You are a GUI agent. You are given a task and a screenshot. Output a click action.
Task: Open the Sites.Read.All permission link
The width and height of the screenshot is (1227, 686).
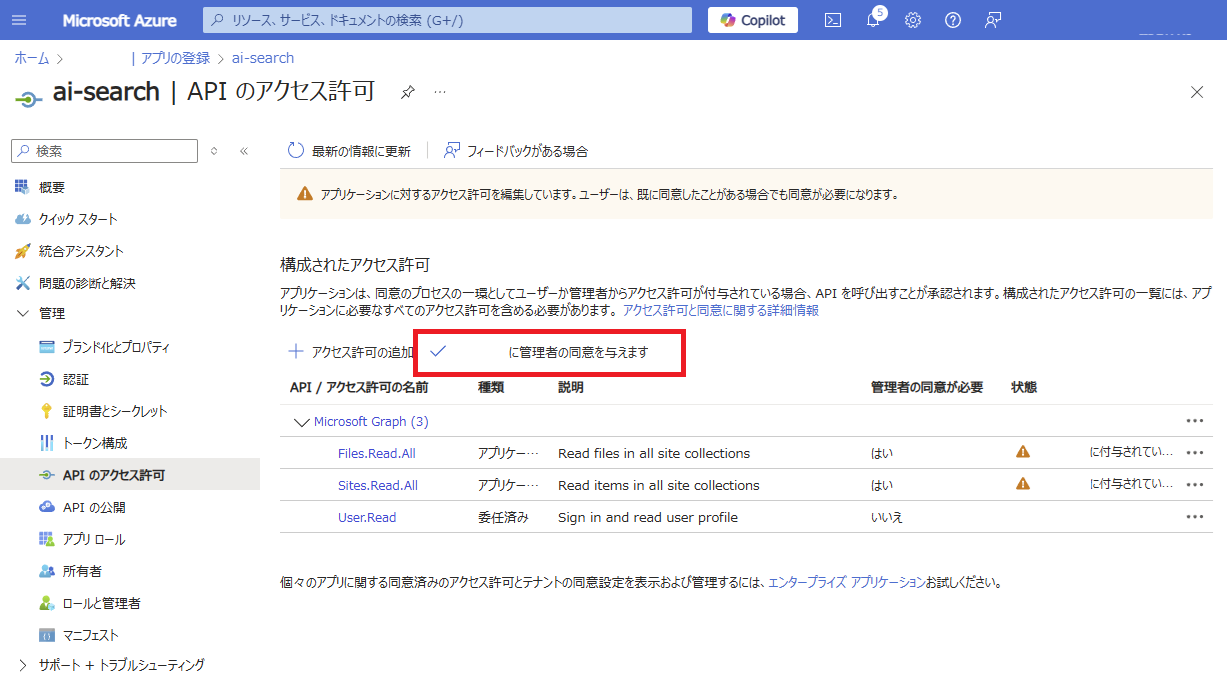click(x=378, y=485)
